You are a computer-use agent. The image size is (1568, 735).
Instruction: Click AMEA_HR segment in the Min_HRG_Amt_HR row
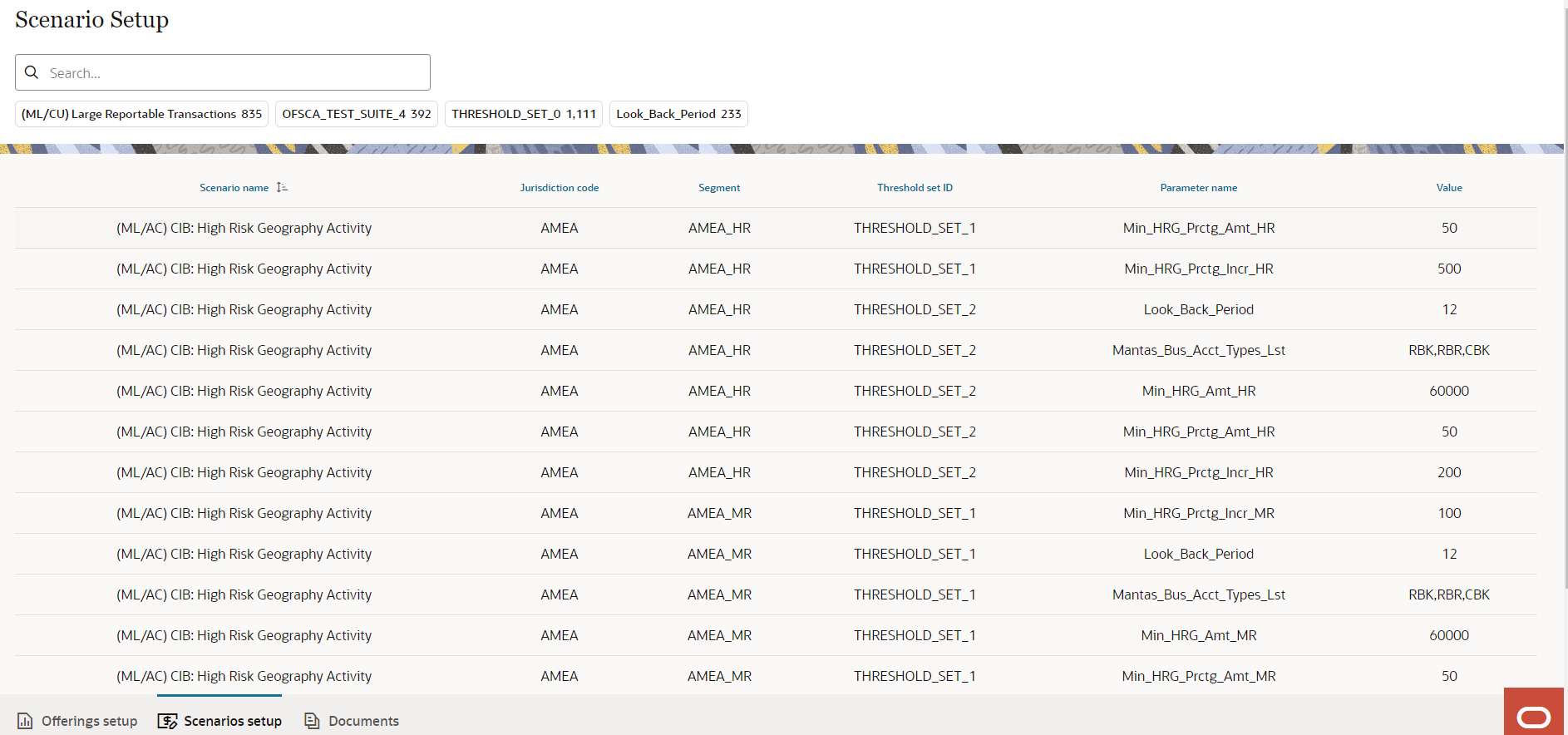719,391
